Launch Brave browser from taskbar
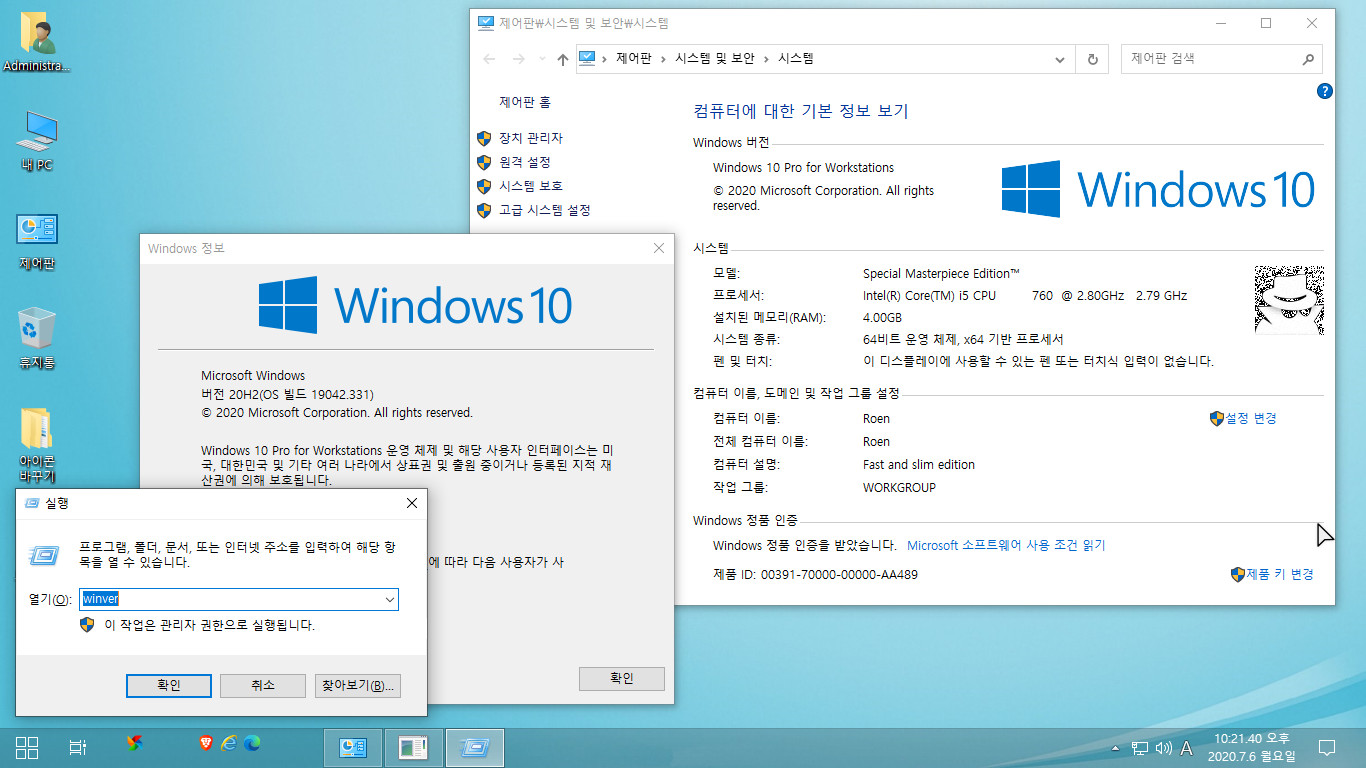 coord(206,742)
